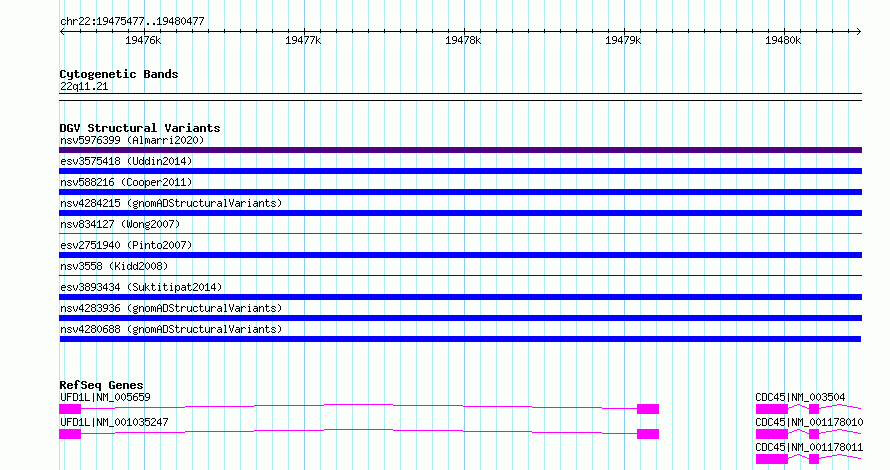Select the blue bar under nsv4283936

pos(460,318)
